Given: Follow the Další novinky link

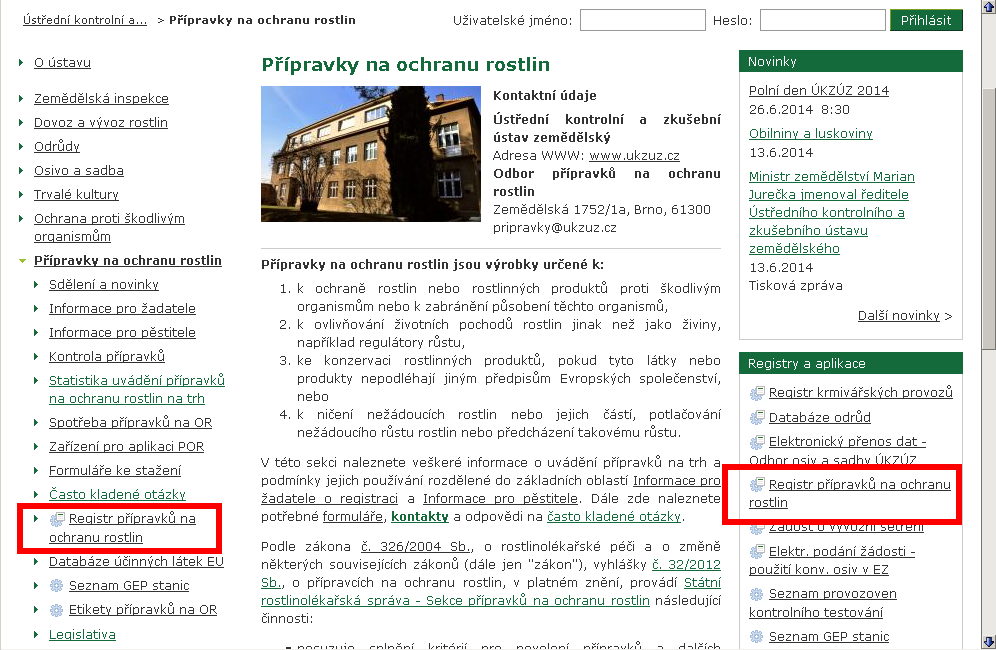Looking at the screenshot, I should [x=898, y=316].
